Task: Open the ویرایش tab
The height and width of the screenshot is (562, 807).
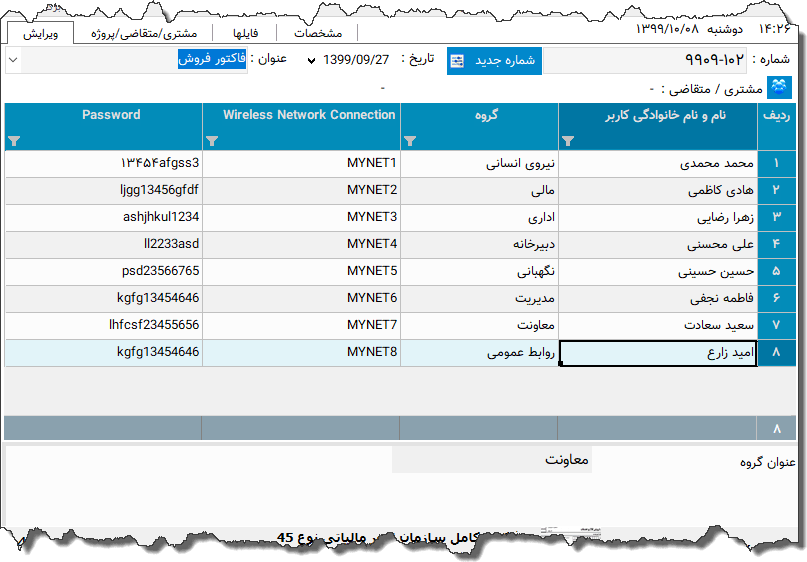Action: coord(41,34)
